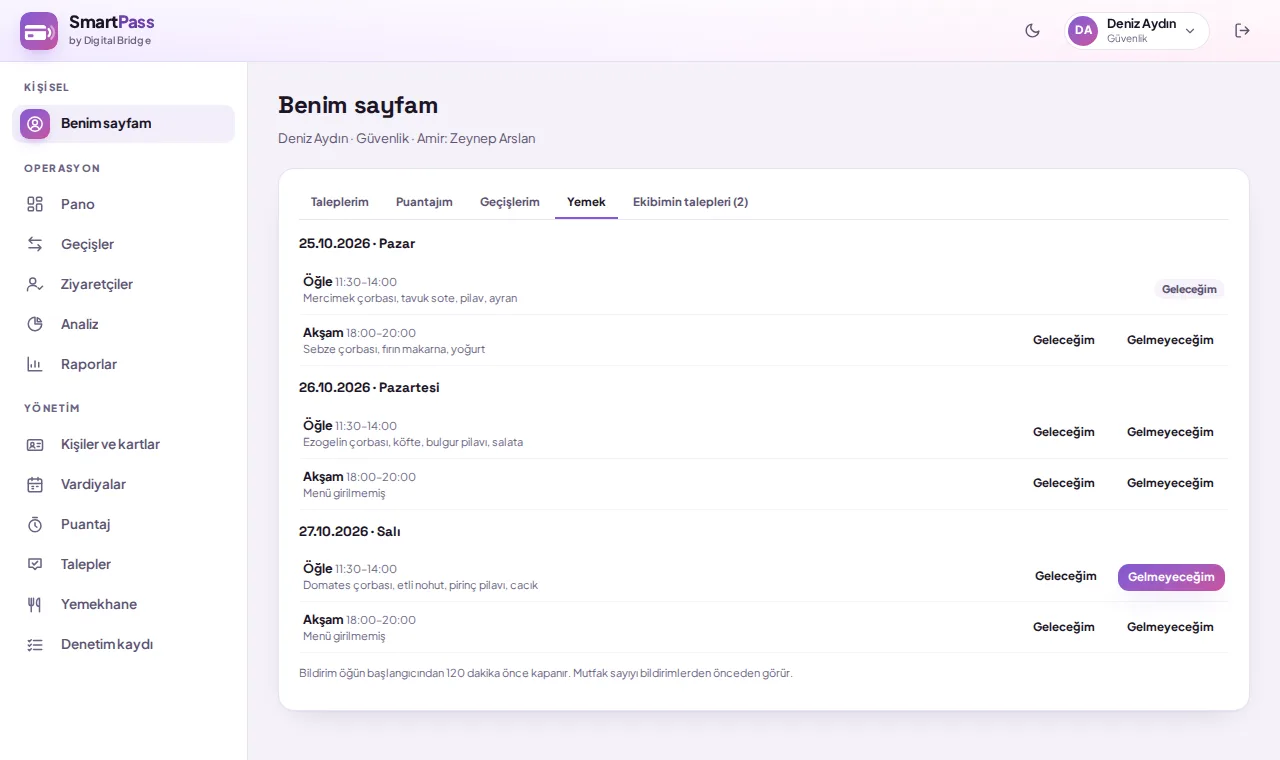
Task: Open the Ekibimin talepleri (2) tab
Action: [690, 202]
